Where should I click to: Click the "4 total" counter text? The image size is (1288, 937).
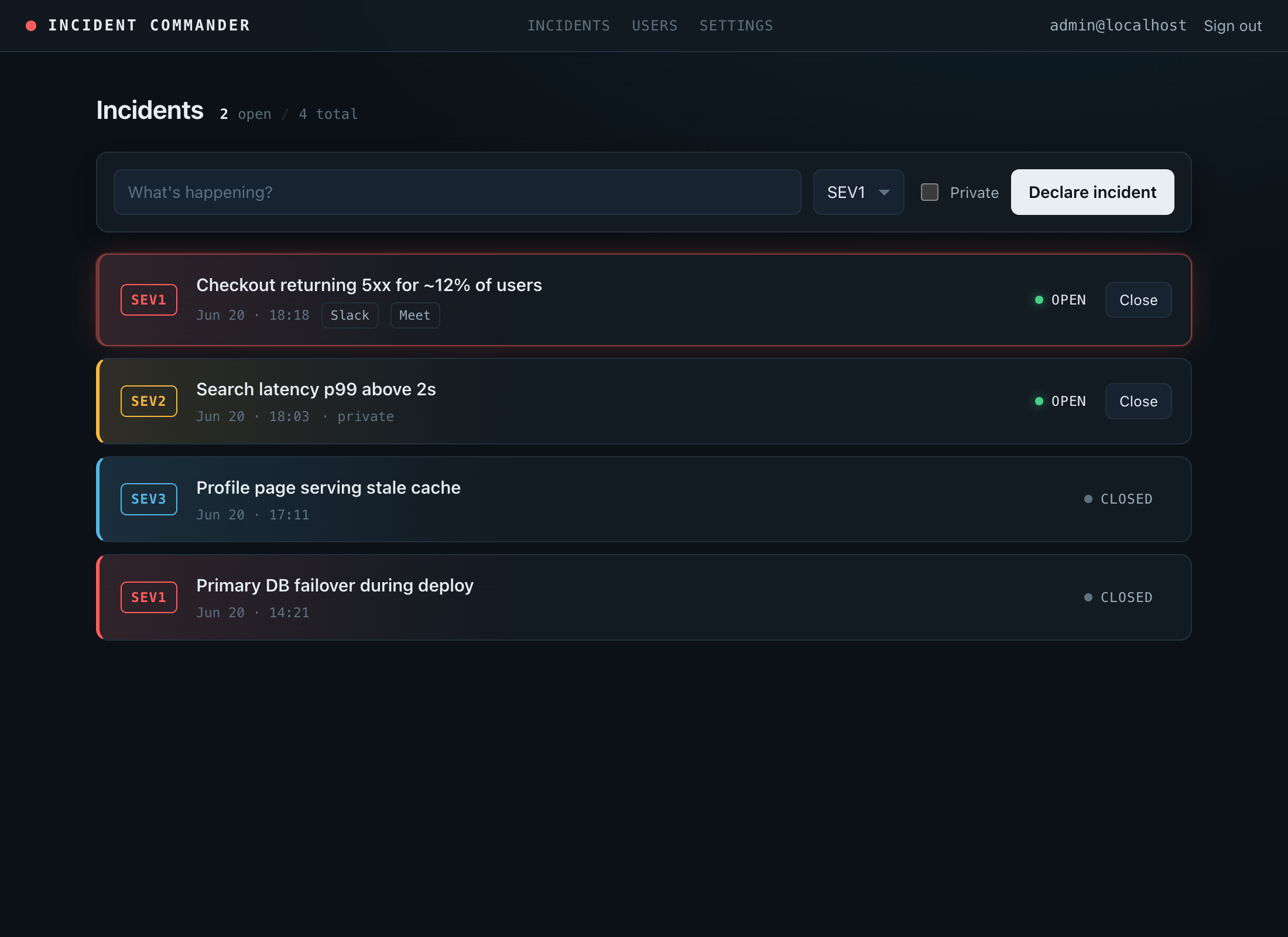(x=328, y=114)
